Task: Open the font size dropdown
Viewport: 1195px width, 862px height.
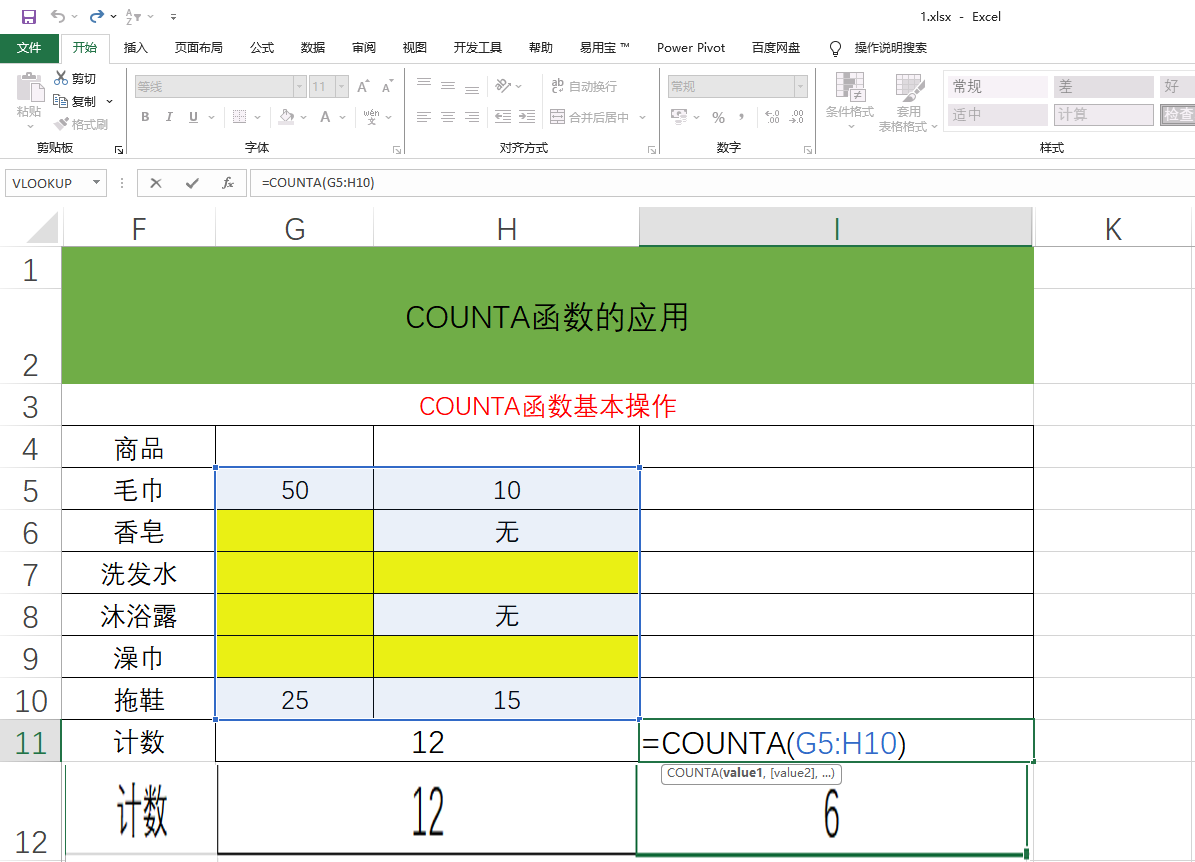Action: tap(341, 86)
